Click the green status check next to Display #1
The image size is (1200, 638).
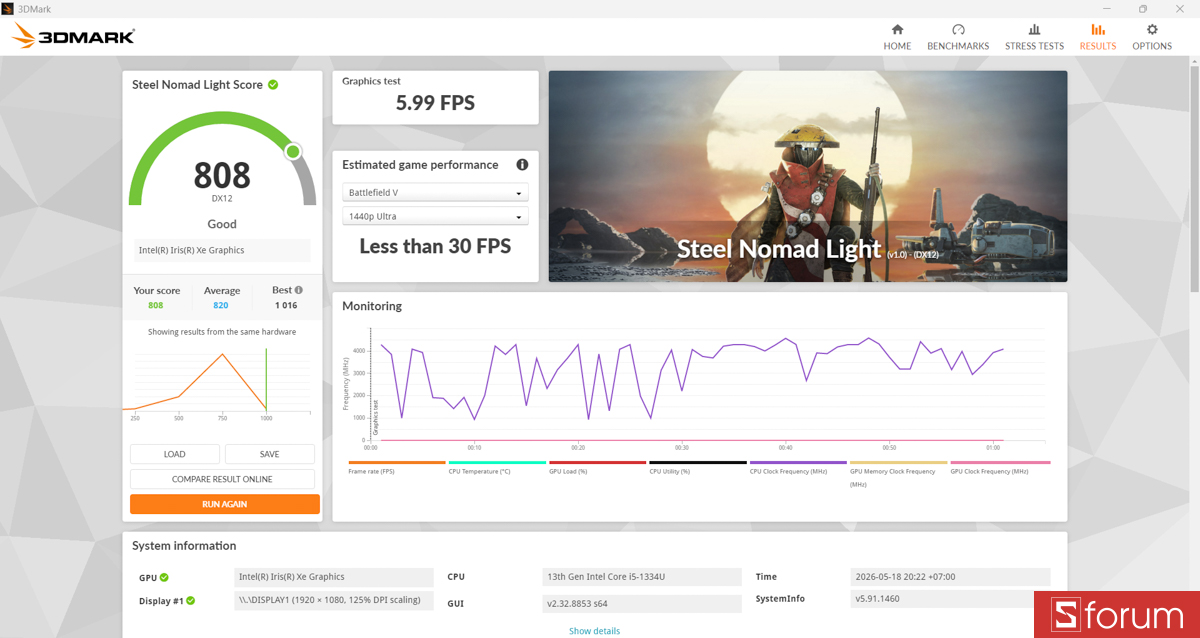click(190, 600)
